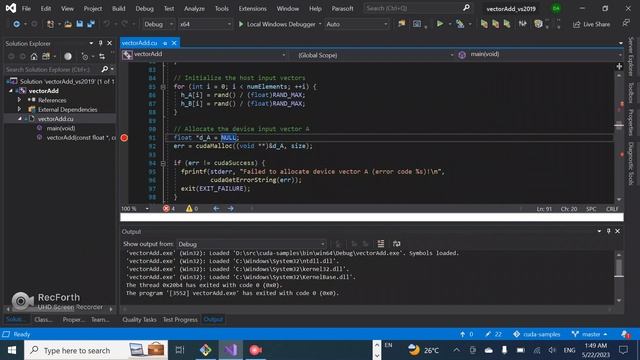
Task: Open the Auto debugger type dropdown
Action: tap(357, 24)
